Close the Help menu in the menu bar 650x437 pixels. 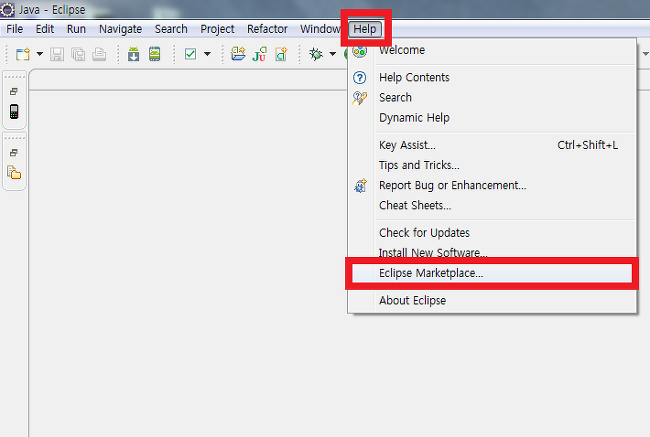click(x=365, y=29)
